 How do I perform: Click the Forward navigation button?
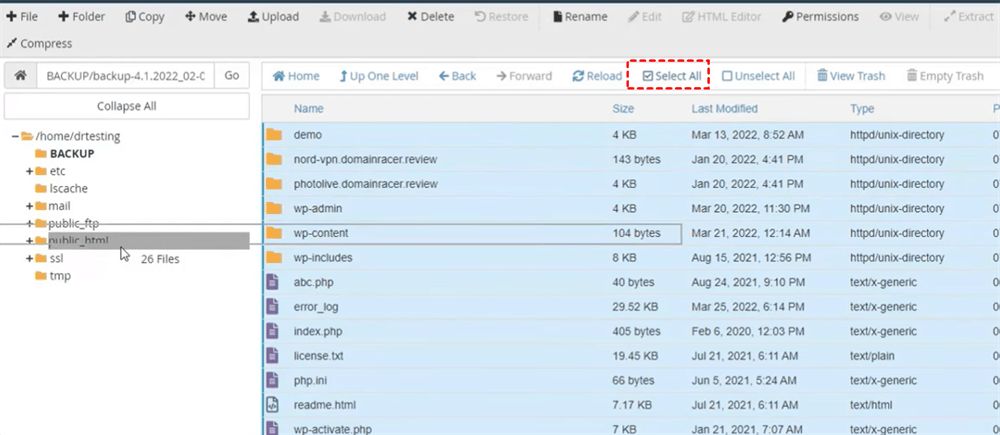(x=524, y=76)
